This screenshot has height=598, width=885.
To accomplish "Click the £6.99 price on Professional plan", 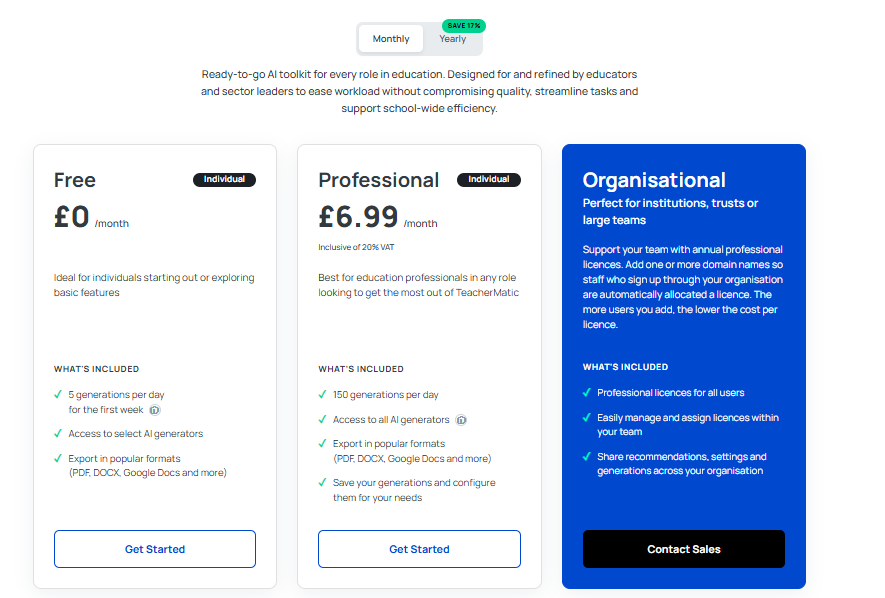I will [358, 216].
